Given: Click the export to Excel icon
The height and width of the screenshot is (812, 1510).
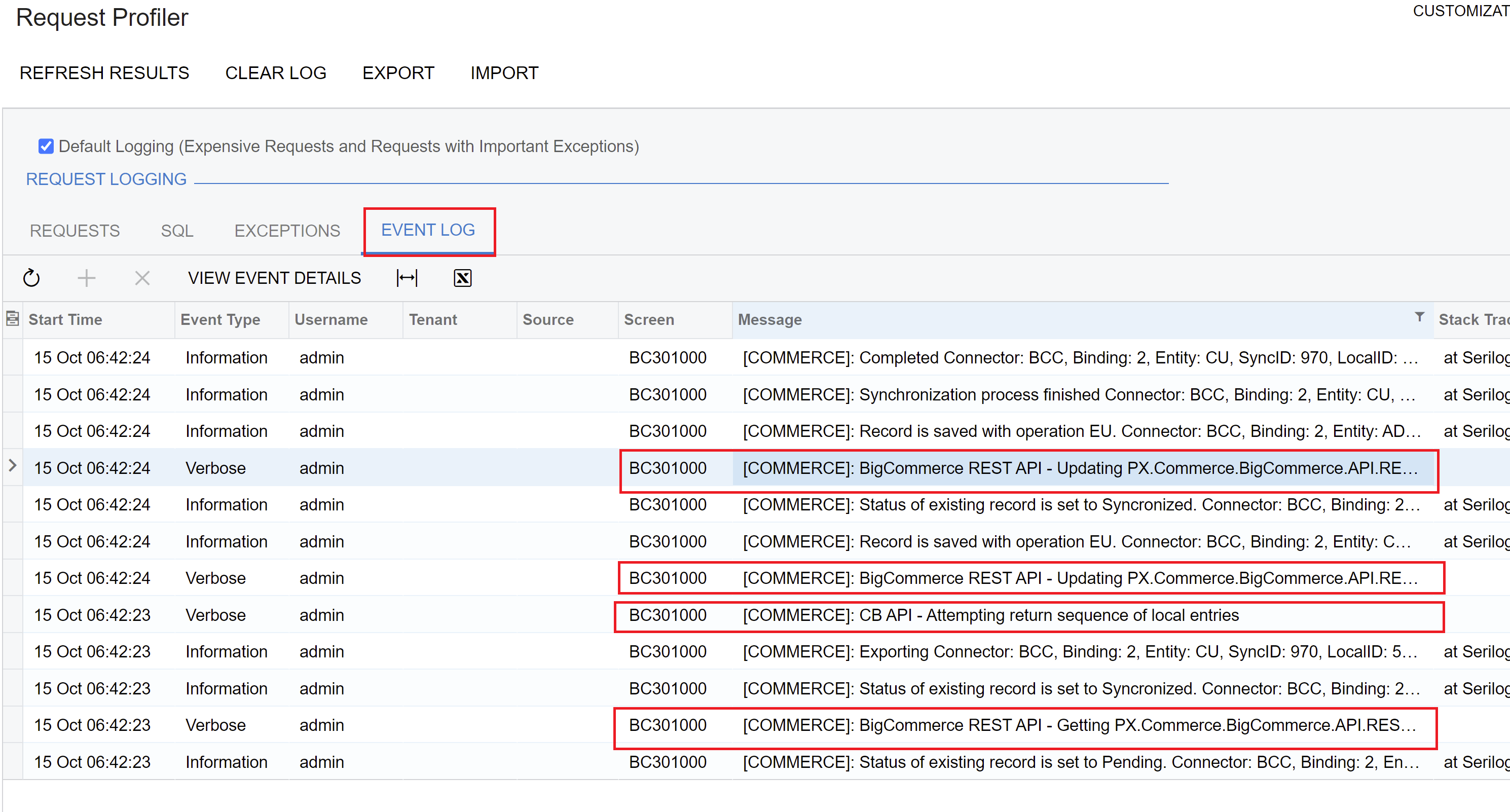Looking at the screenshot, I should (x=462, y=278).
